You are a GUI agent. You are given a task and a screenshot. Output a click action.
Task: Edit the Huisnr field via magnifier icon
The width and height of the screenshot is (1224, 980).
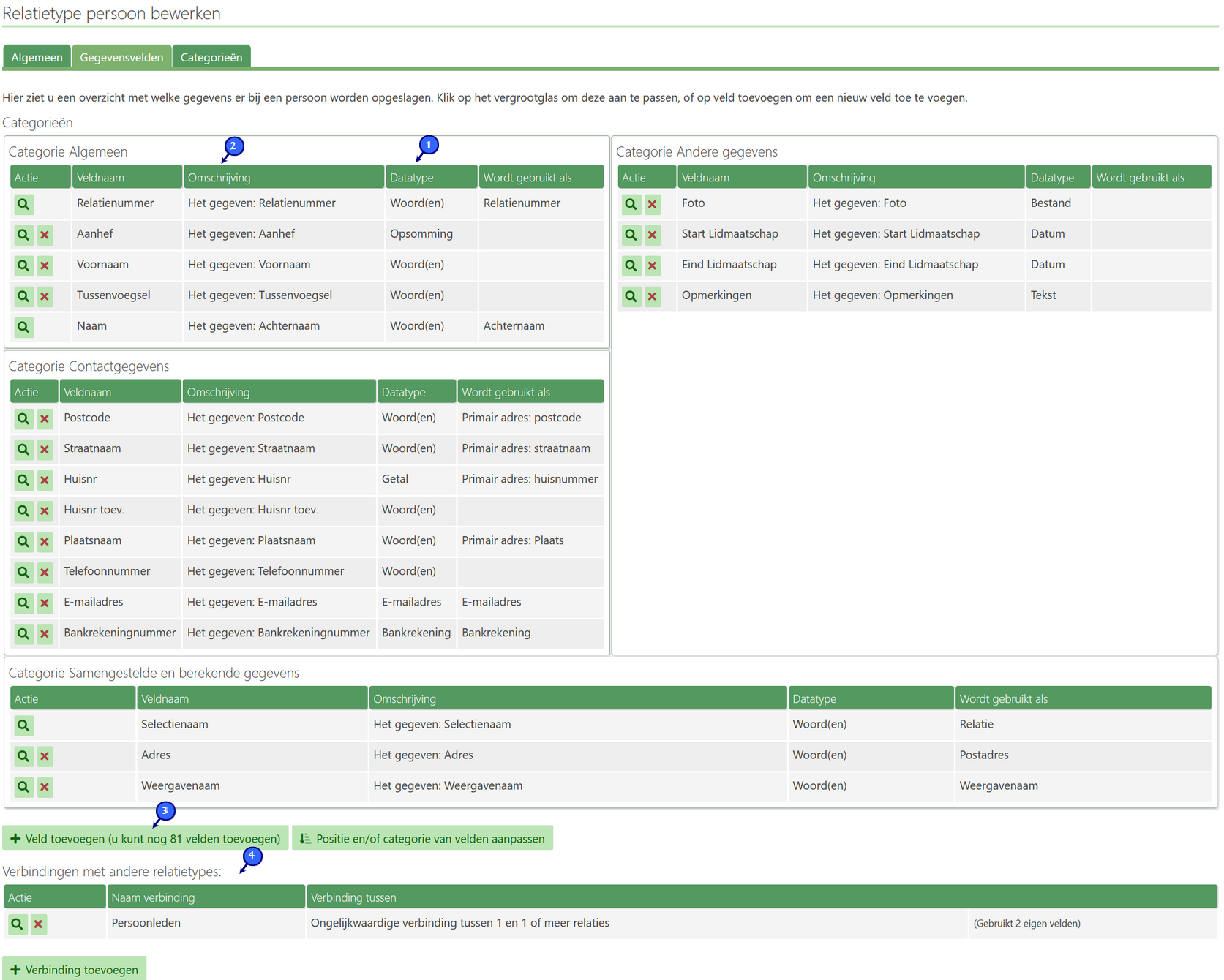point(23,480)
